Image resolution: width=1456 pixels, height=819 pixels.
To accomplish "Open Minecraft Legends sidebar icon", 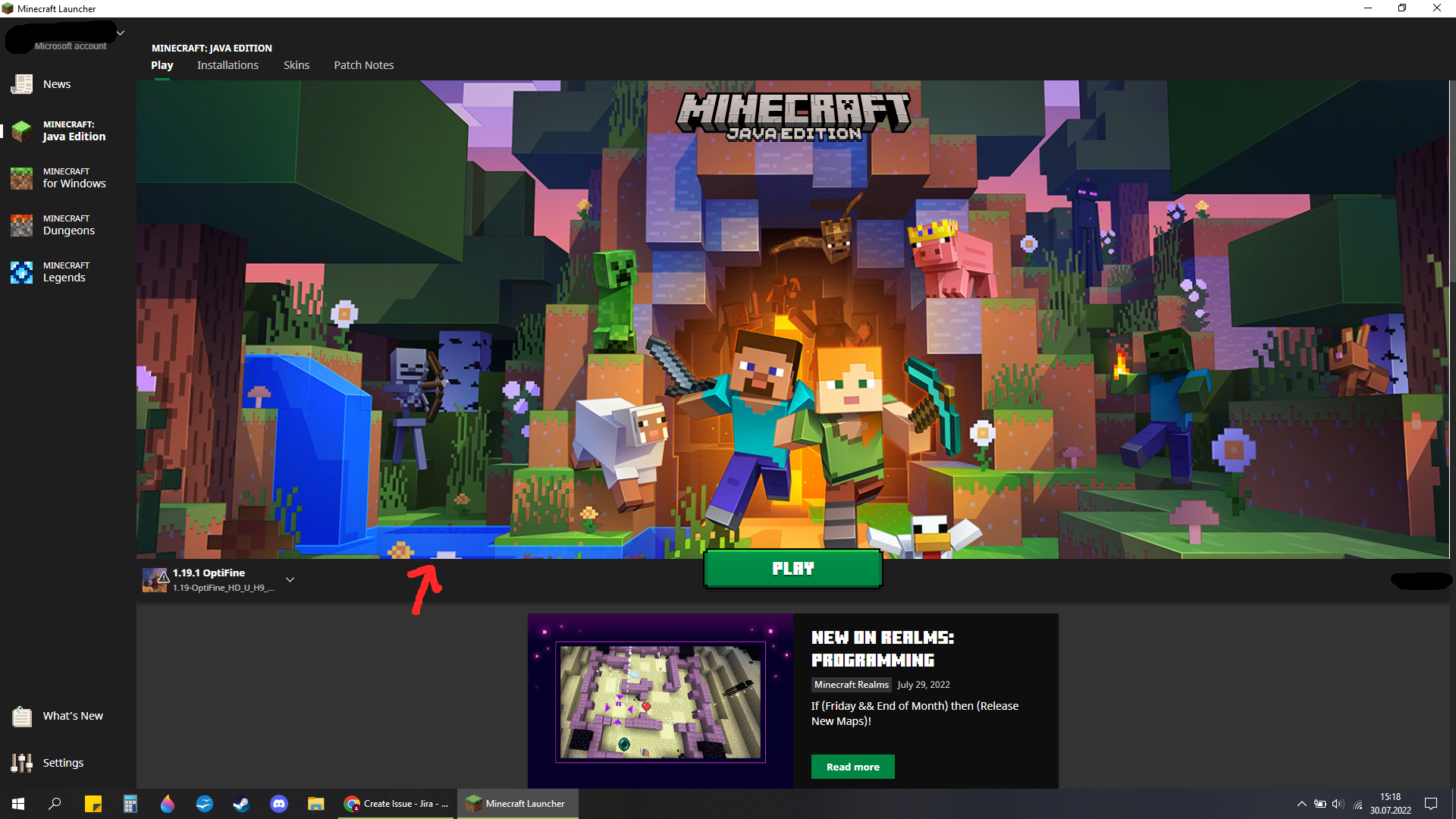I will point(22,272).
